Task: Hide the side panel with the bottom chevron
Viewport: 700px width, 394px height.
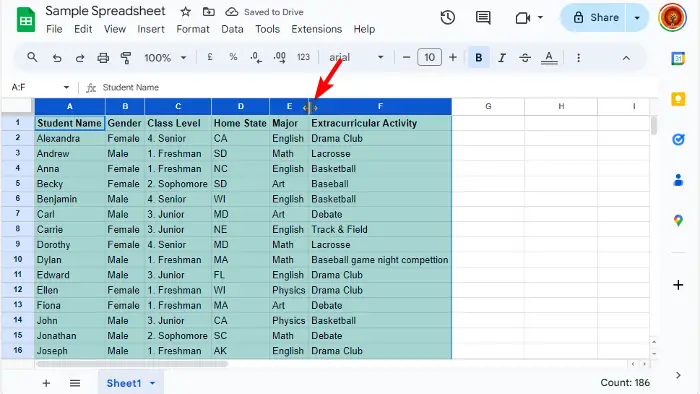Action: (678, 375)
